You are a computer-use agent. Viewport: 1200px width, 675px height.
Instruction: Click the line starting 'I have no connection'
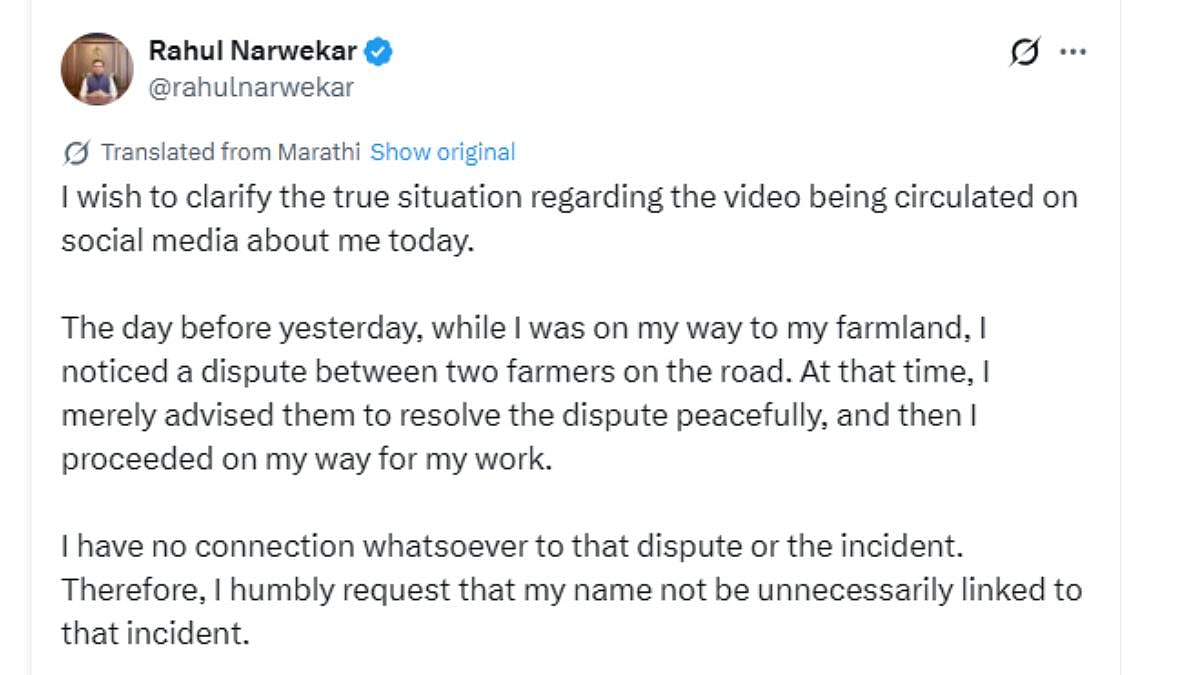click(x=517, y=547)
